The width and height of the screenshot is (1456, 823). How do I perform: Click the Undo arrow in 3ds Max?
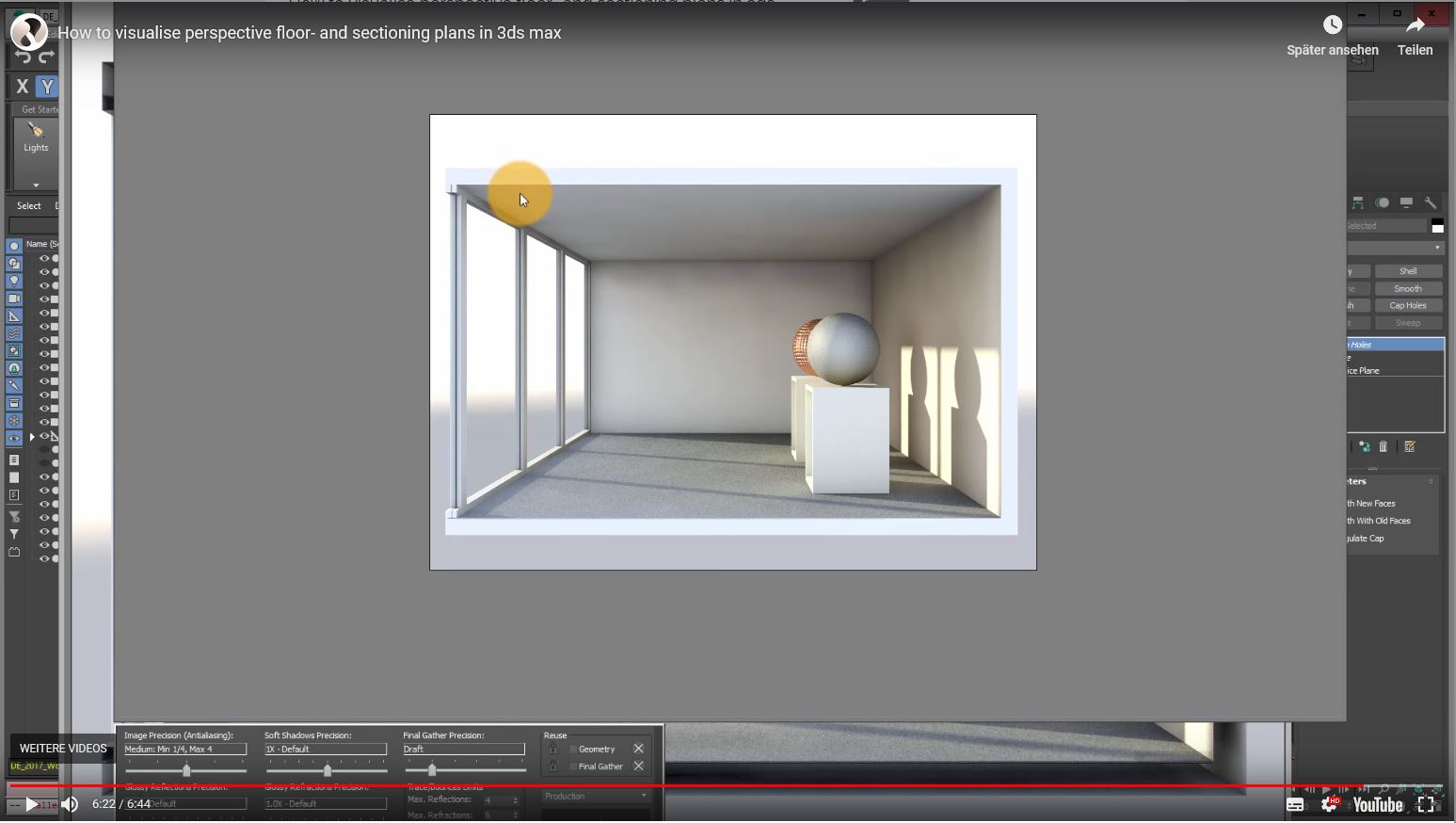coord(23,57)
